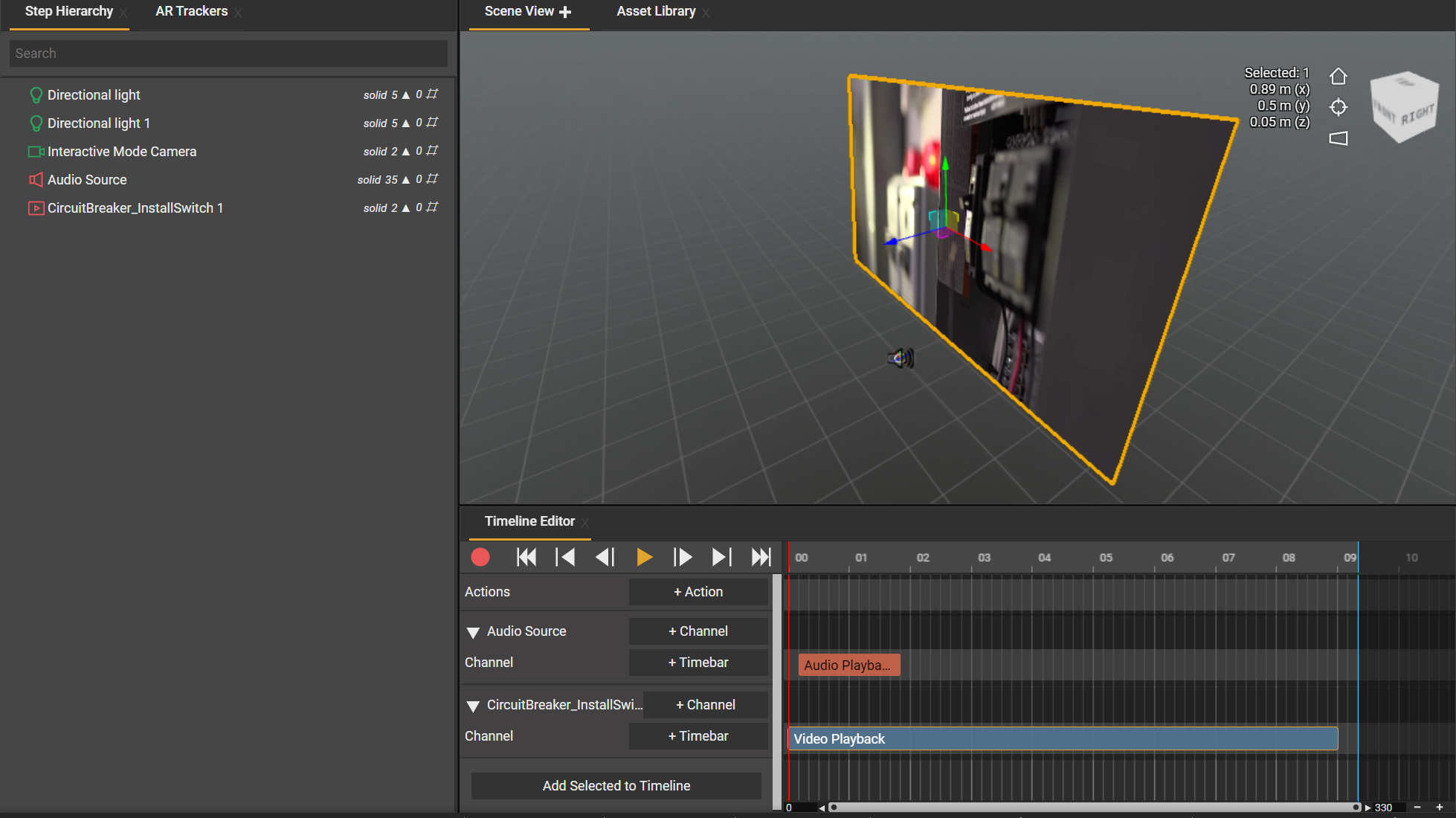Step one frame backward
This screenshot has height=818, width=1456.
coord(605,557)
